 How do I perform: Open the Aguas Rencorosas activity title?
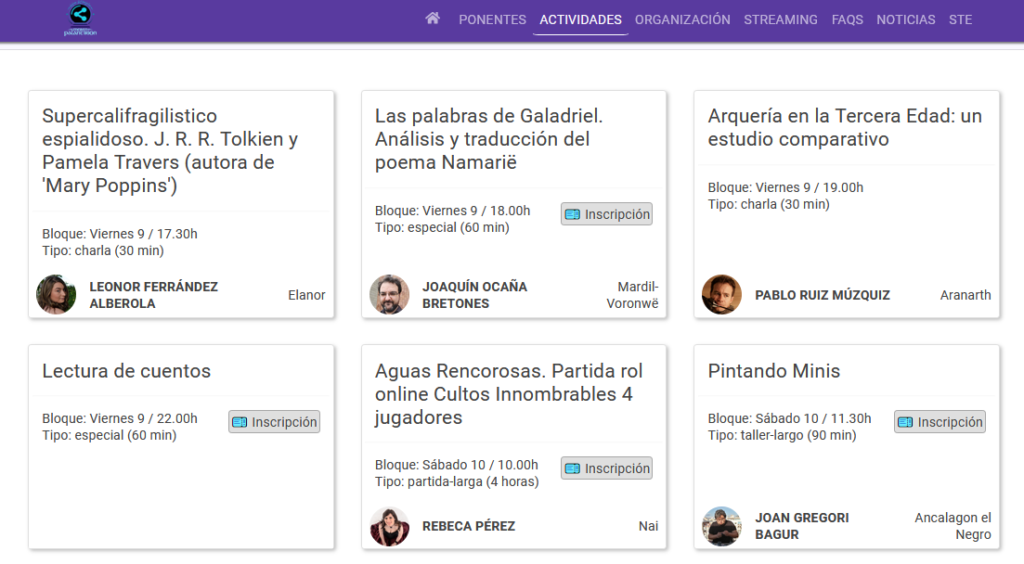click(x=508, y=394)
